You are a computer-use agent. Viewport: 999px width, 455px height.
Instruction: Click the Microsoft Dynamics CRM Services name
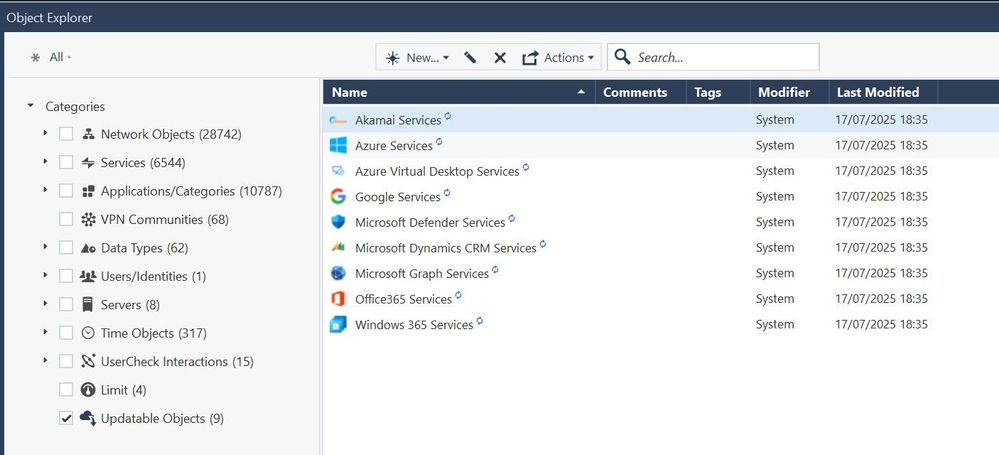(445, 248)
